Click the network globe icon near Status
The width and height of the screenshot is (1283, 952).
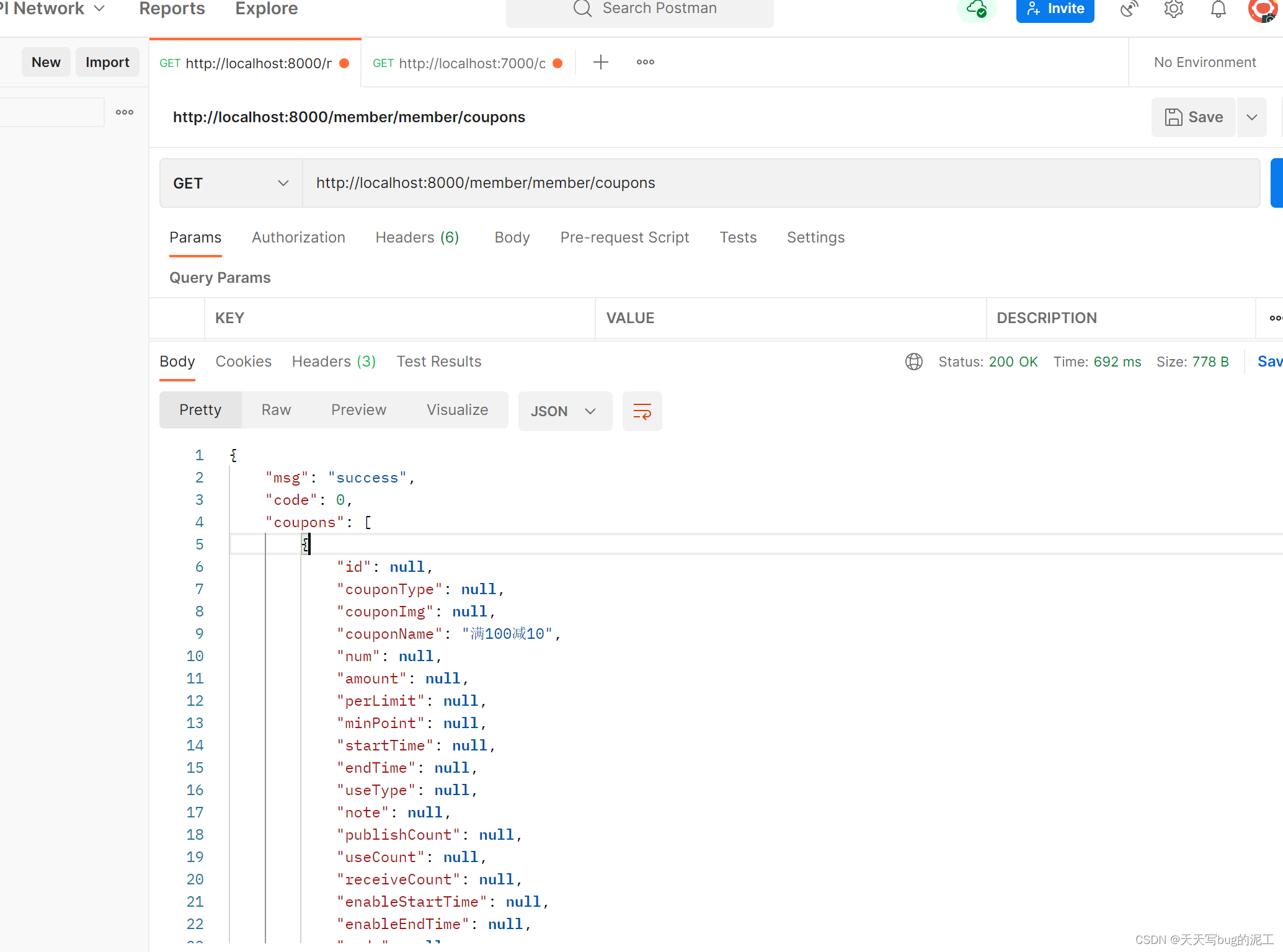tap(913, 362)
